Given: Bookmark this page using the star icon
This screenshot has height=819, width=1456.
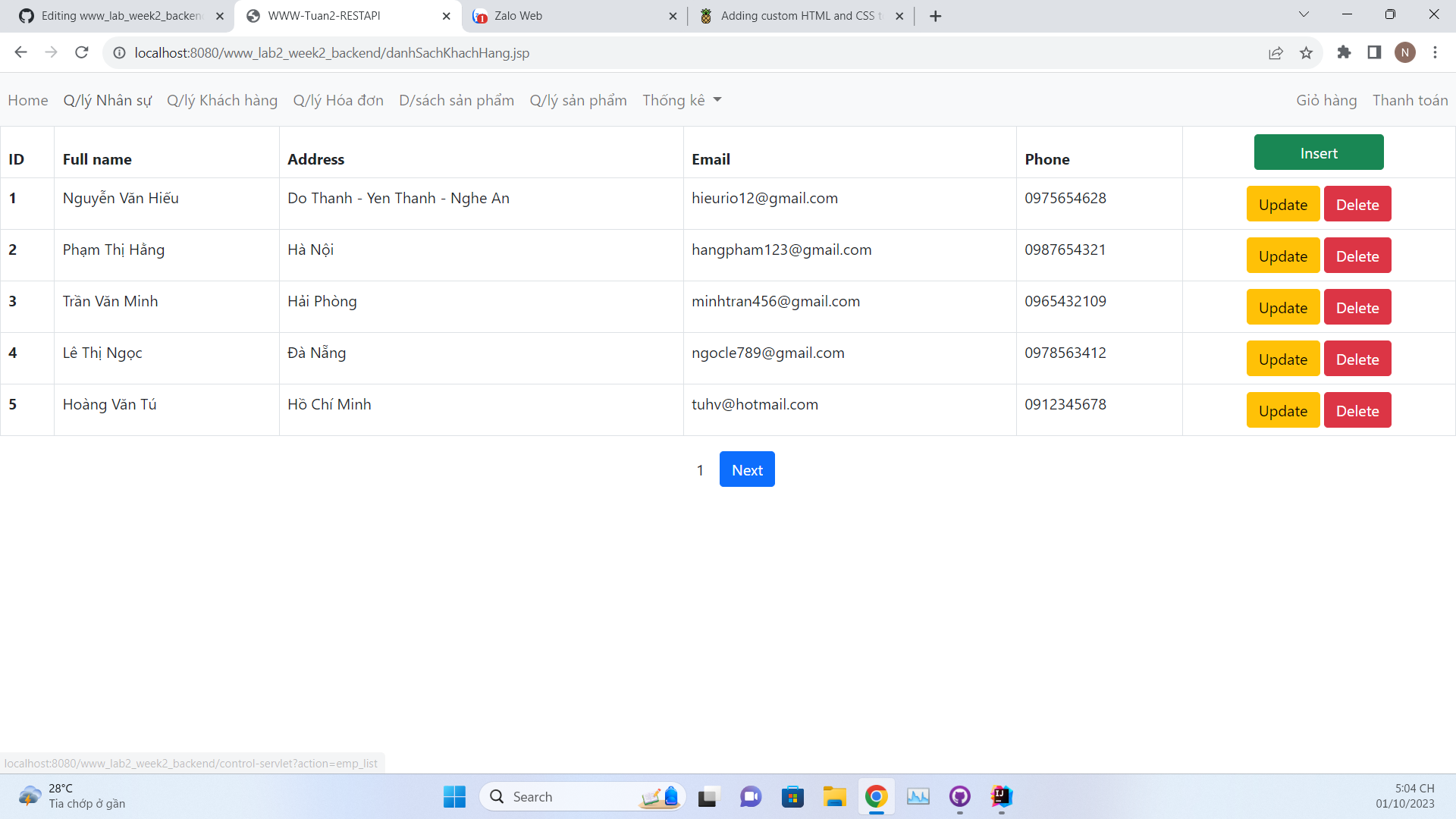Looking at the screenshot, I should (1307, 52).
